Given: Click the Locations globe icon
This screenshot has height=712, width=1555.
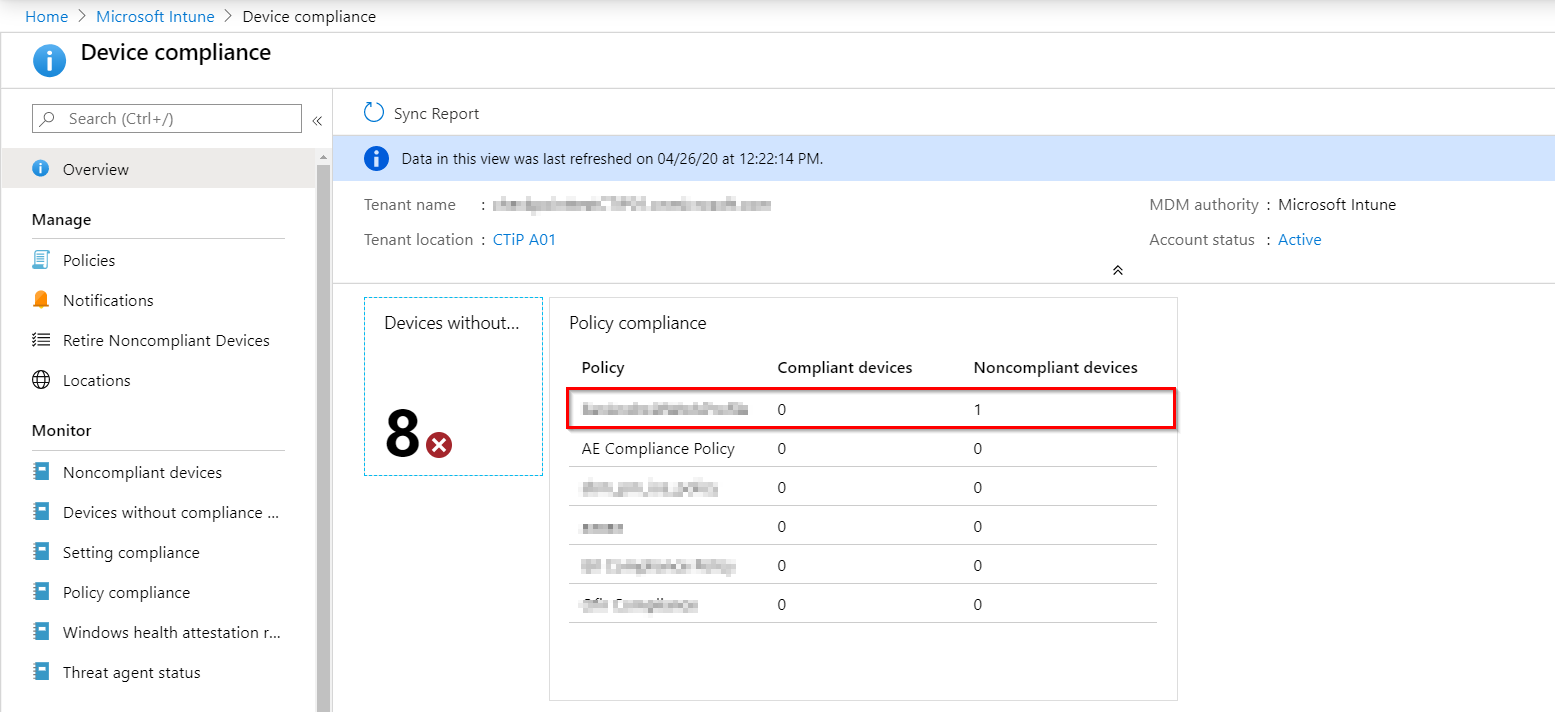Looking at the screenshot, I should coord(41,380).
